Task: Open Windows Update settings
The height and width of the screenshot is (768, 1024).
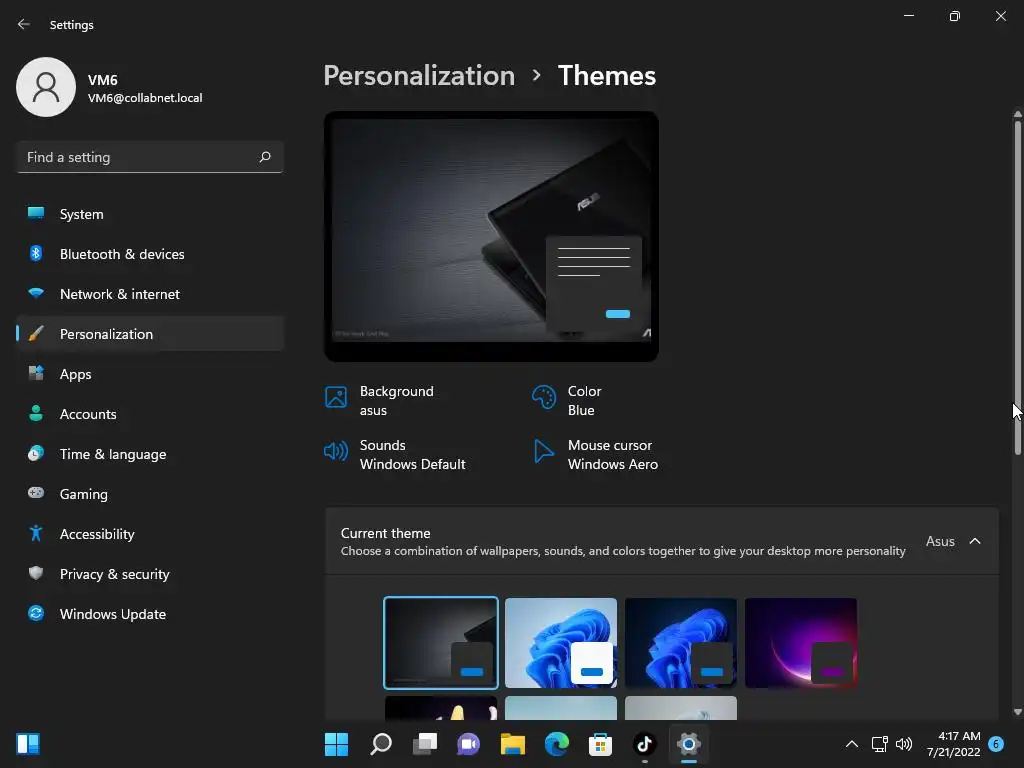Action: click(150, 614)
